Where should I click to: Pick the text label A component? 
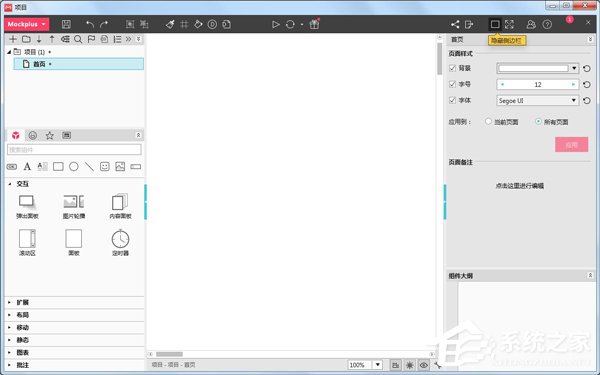click(x=27, y=166)
